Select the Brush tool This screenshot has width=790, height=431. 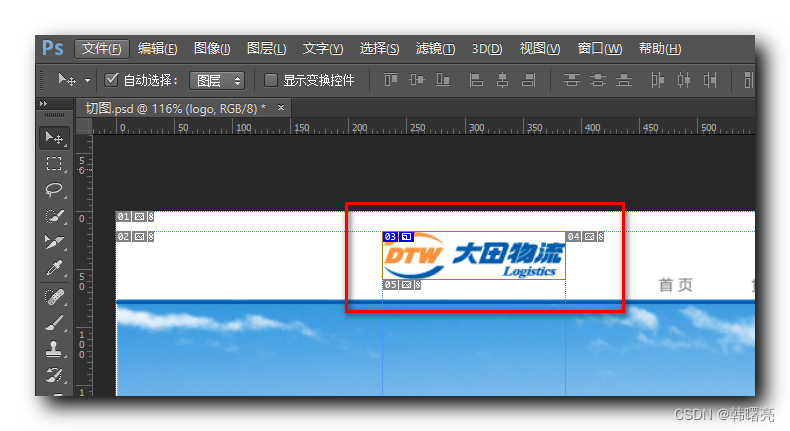tap(54, 323)
